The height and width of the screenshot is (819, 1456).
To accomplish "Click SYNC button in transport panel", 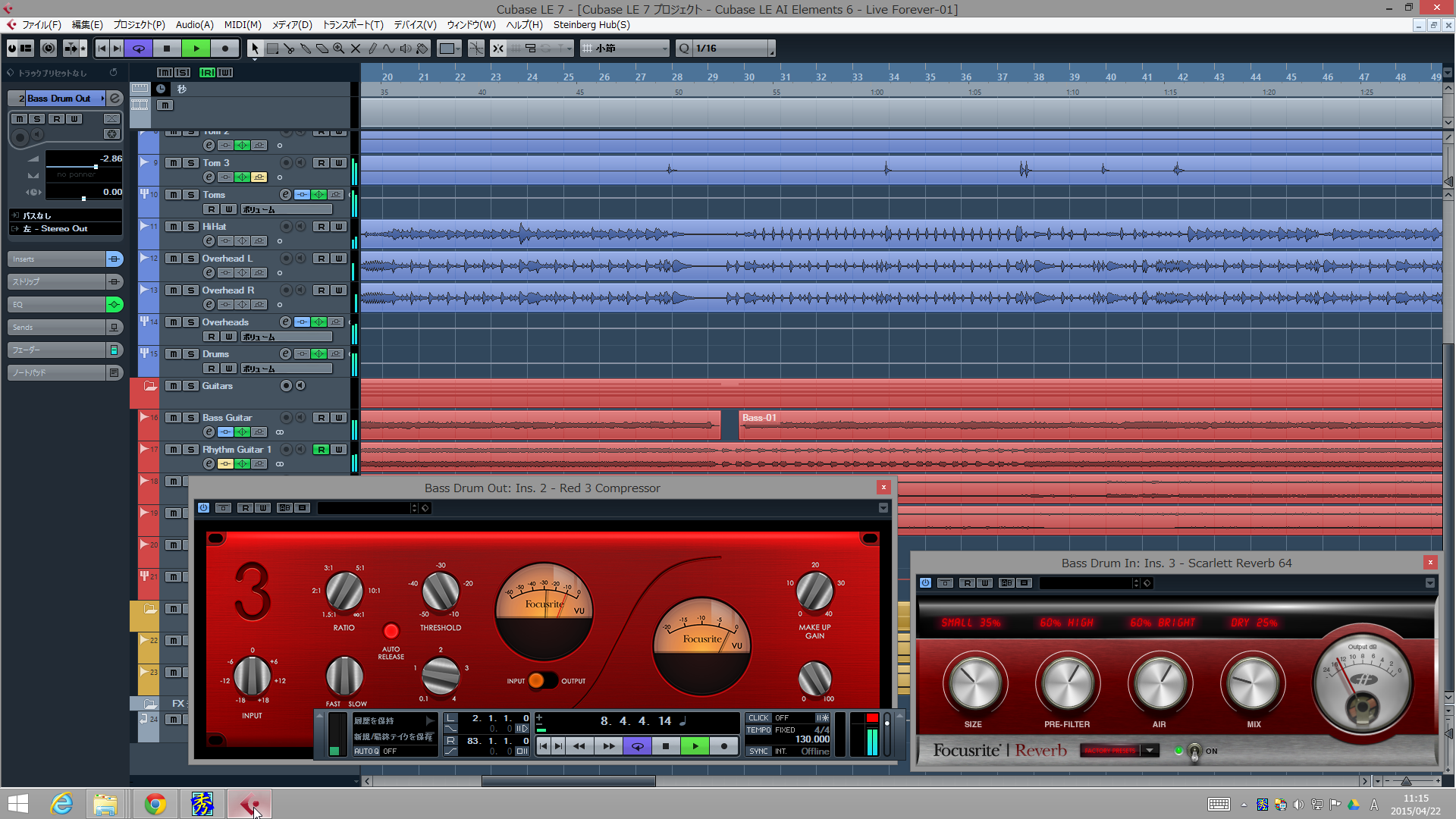I will [x=758, y=751].
